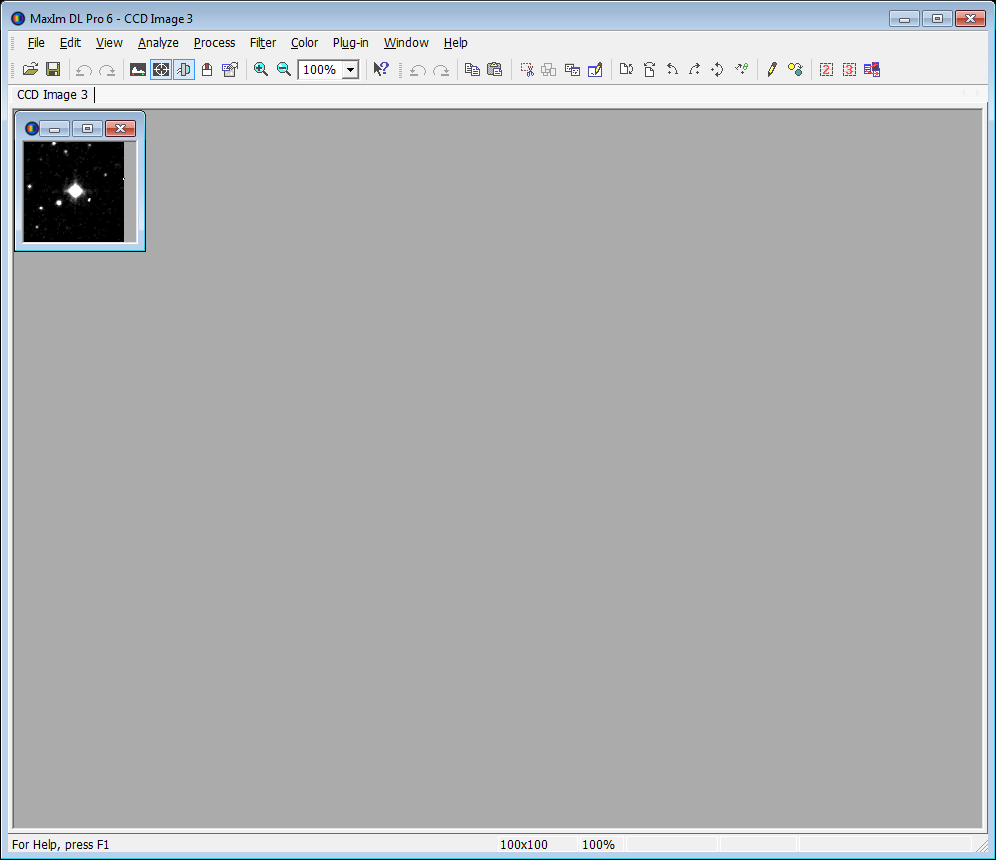Click the Bin 2 red number icon
The width and height of the screenshot is (996, 860).
click(826, 69)
